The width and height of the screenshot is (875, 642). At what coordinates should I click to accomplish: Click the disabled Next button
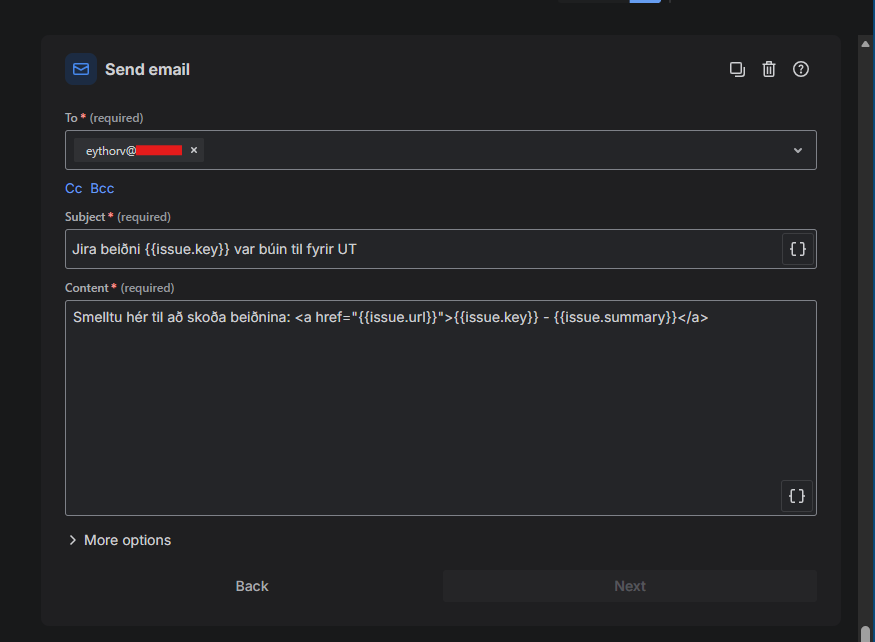coord(629,586)
